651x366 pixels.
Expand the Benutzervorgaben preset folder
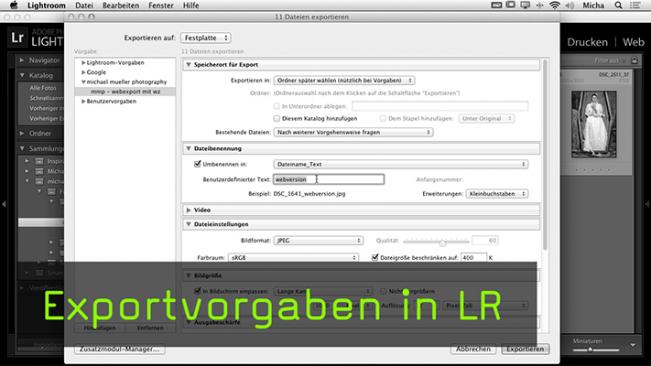[83, 101]
